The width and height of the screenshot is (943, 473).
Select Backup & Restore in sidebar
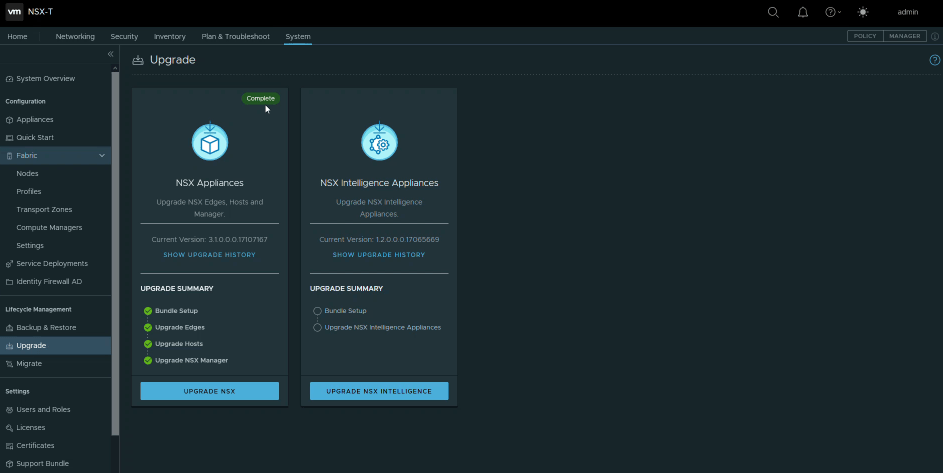[46, 327]
